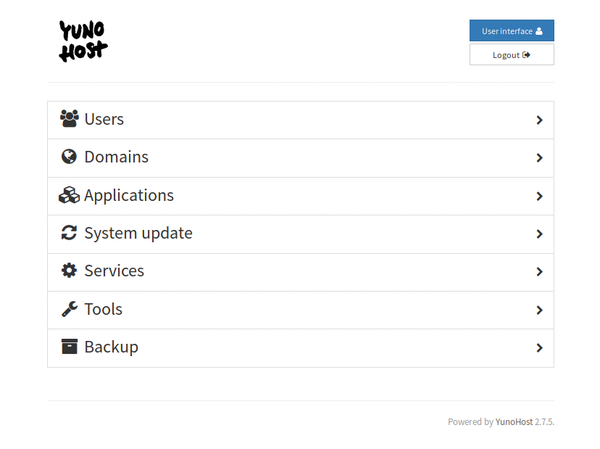Click the Backup archive box icon
The image size is (600, 449).
pos(69,346)
